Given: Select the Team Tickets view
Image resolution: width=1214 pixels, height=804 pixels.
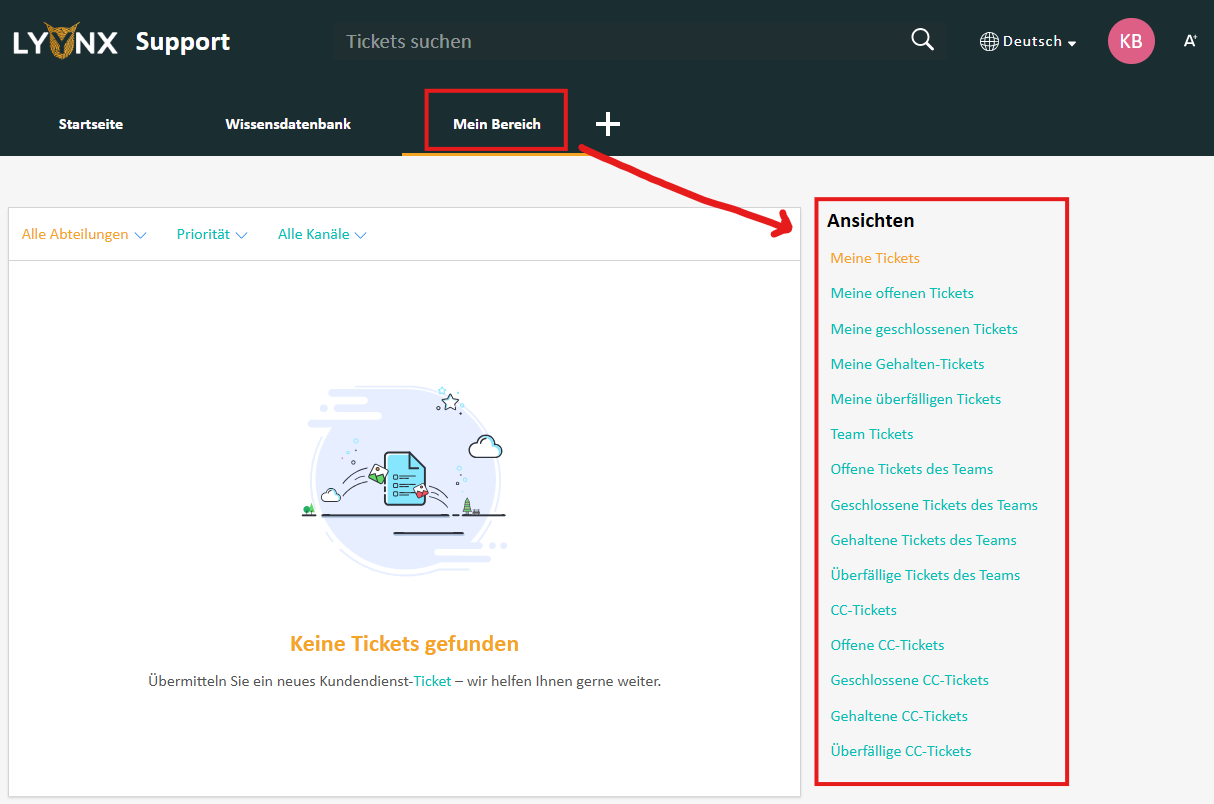Looking at the screenshot, I should tap(872, 434).
